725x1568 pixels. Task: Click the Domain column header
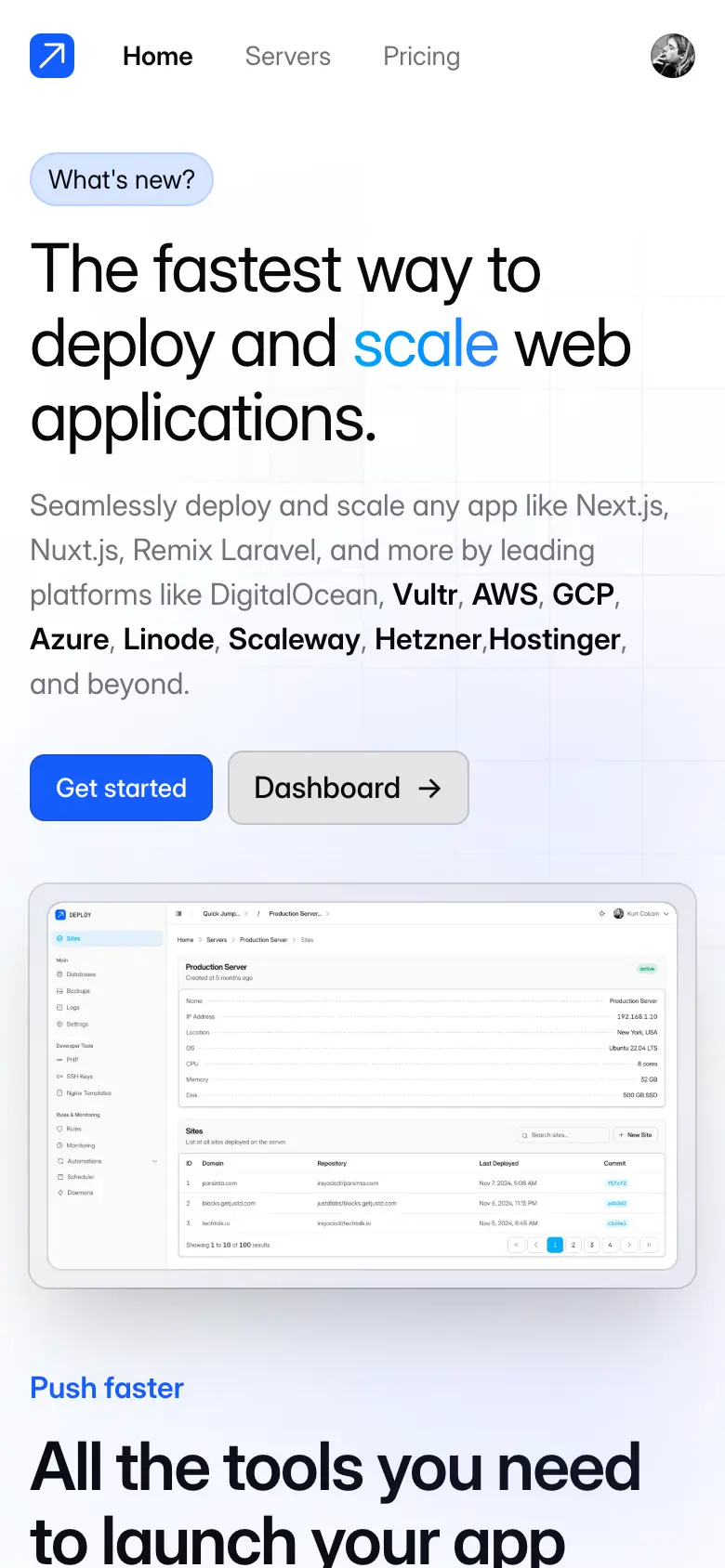pos(213,1163)
